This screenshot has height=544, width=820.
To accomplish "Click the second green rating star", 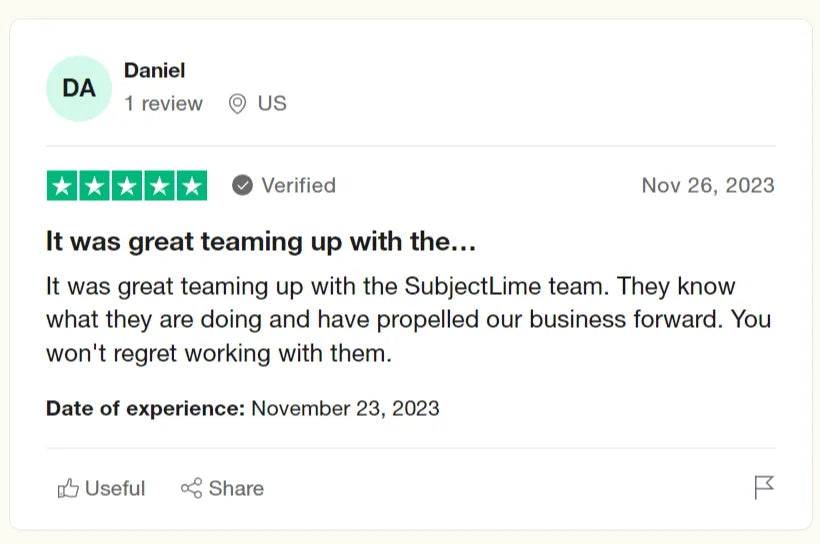I will pyautogui.click(x=95, y=186).
